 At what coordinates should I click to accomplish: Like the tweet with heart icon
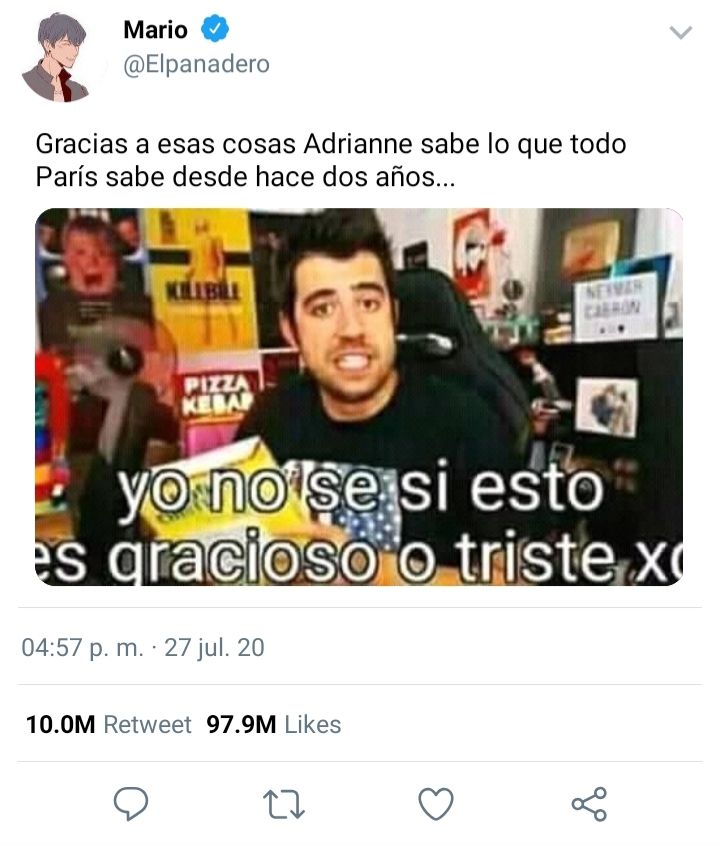coord(436,804)
